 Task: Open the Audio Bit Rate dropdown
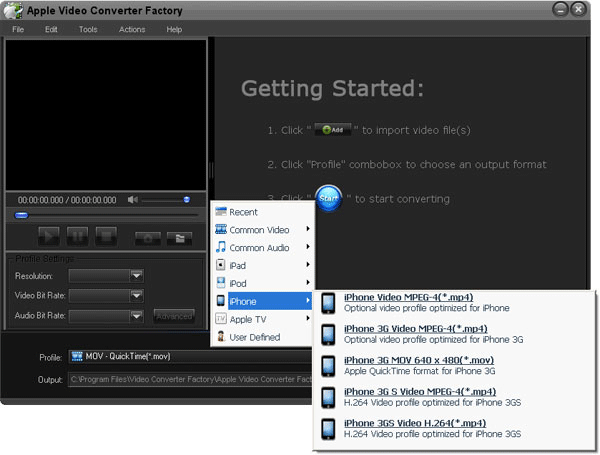[136, 316]
